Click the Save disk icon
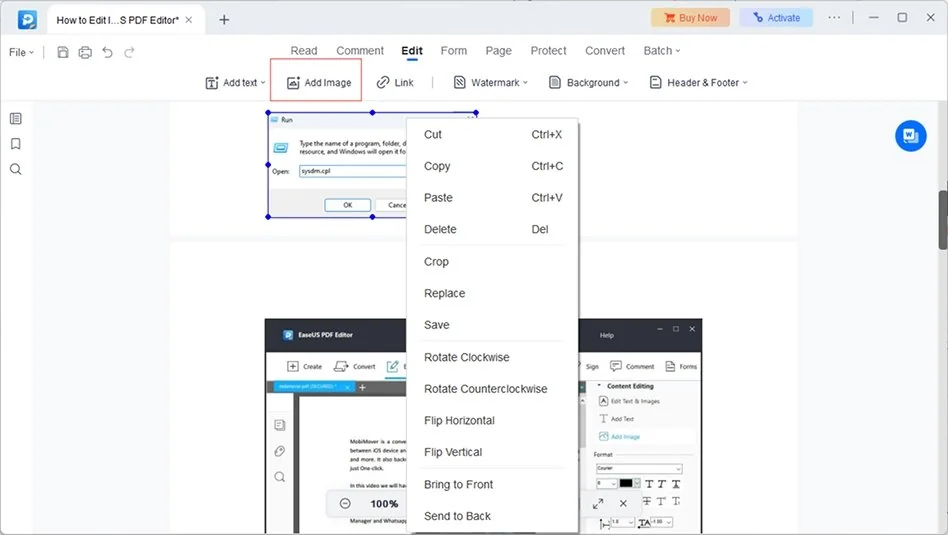 point(63,52)
